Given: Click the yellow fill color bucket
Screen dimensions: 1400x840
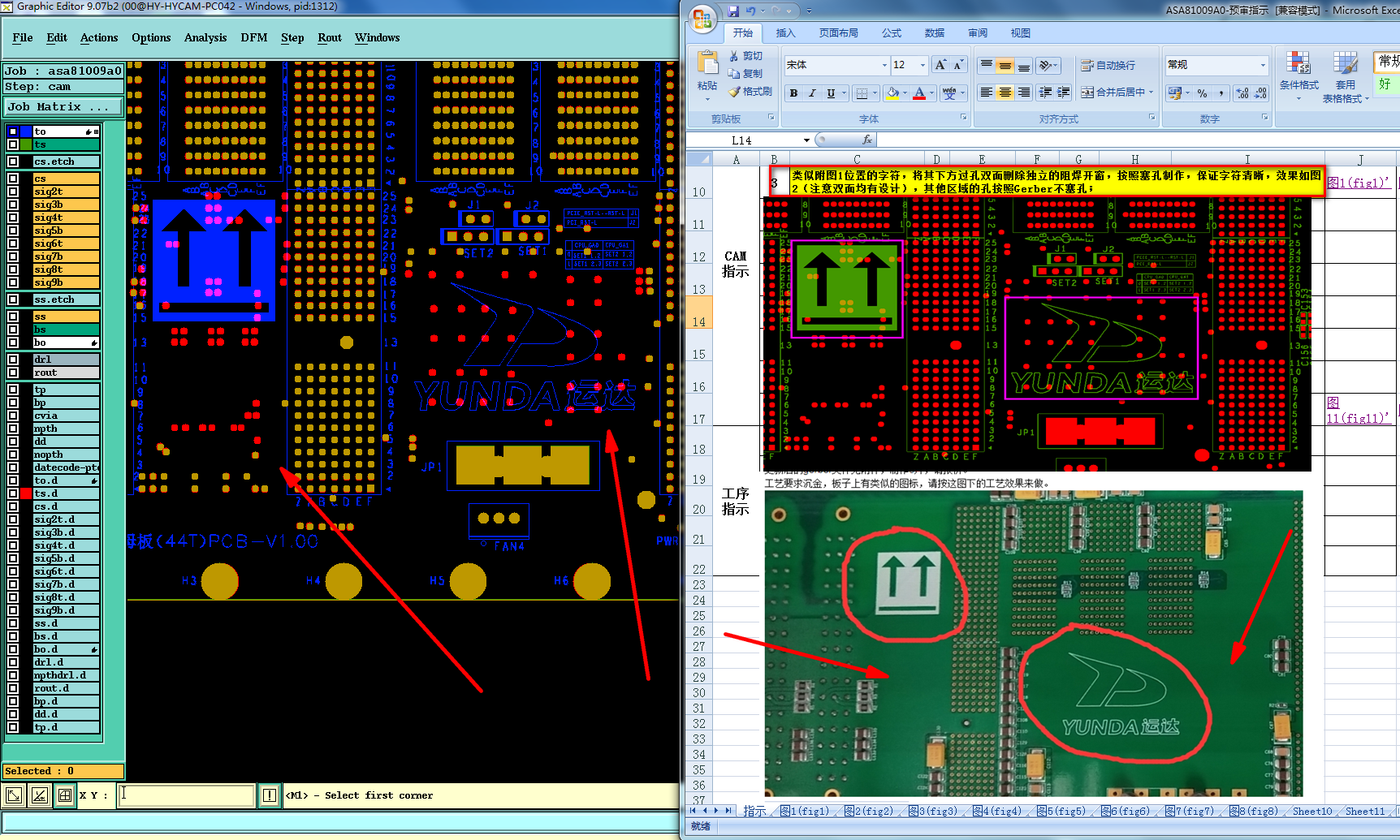Looking at the screenshot, I should click(892, 93).
